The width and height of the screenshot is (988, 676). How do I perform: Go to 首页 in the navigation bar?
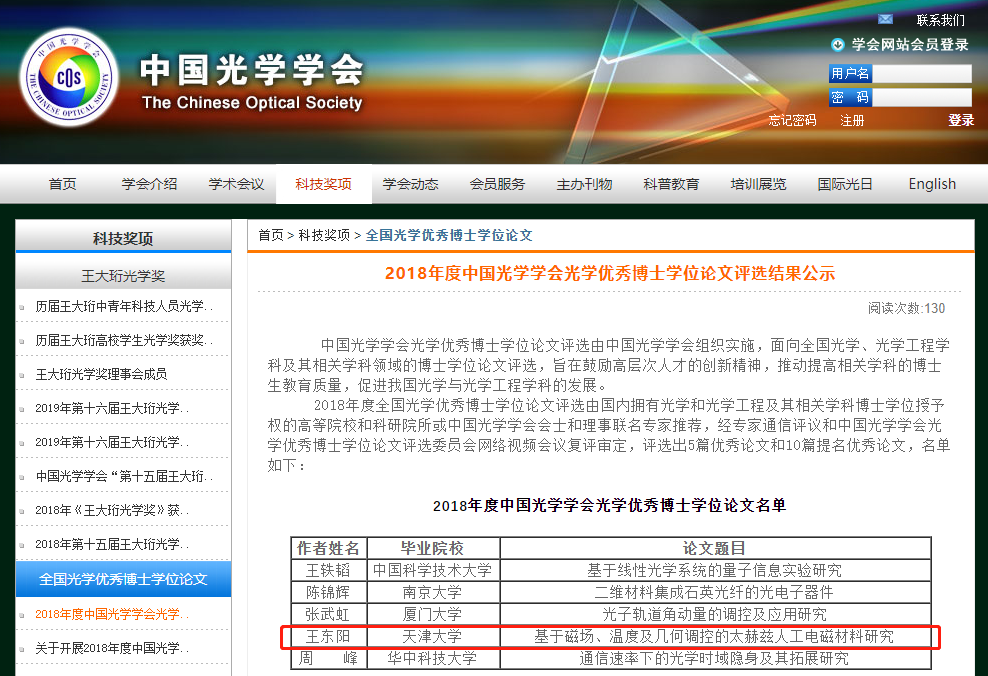click(x=62, y=184)
